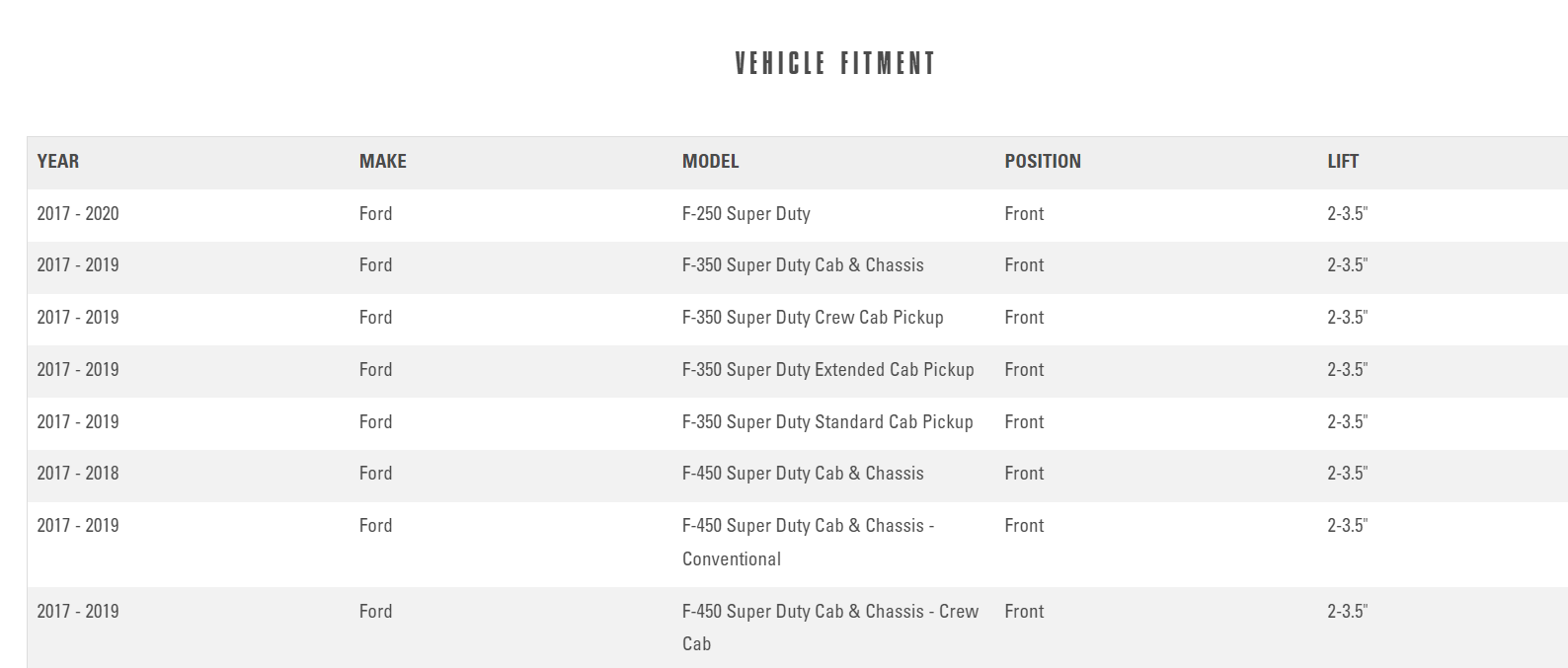Select the F-350 Super Duty Cab & Chassis model
1568x668 pixels.
pyautogui.click(x=803, y=264)
